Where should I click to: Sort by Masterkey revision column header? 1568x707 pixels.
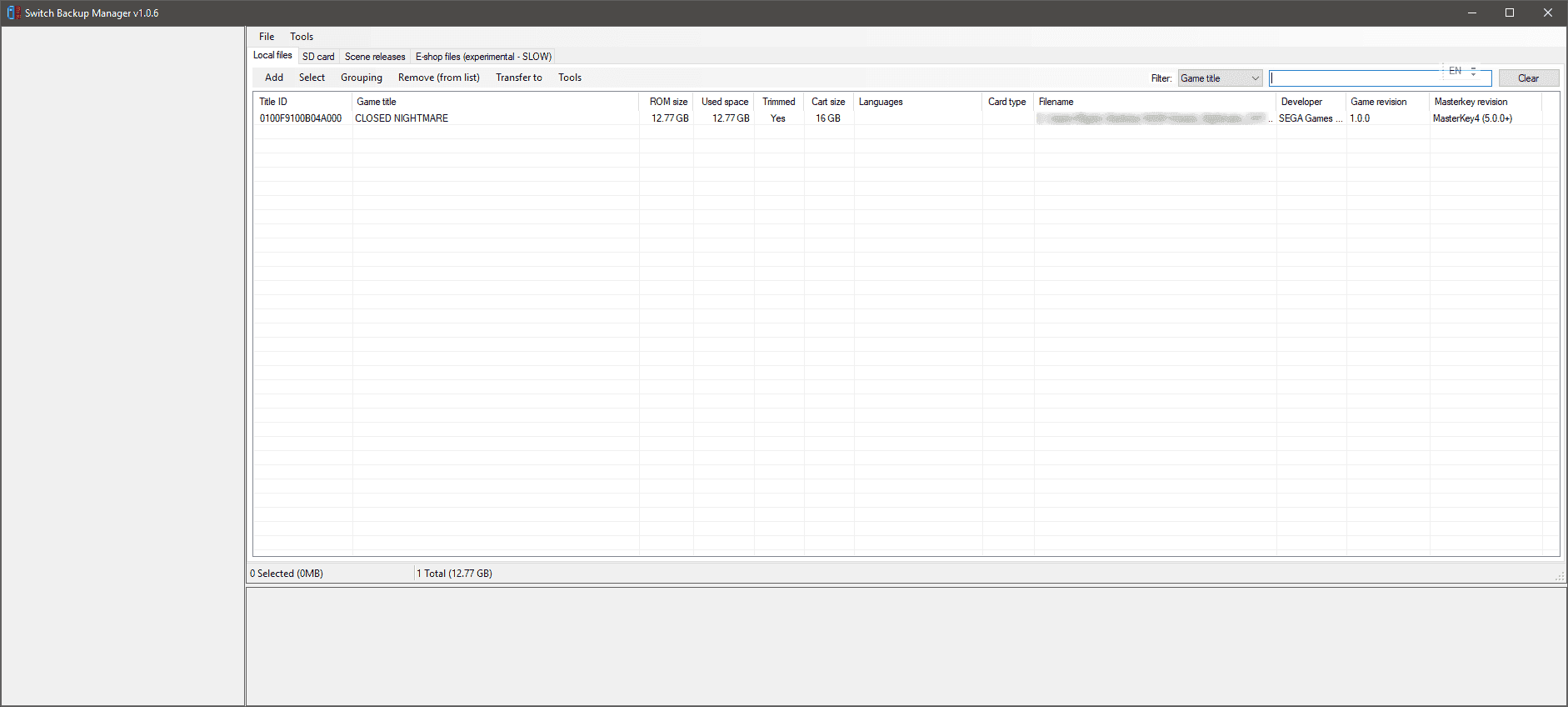1486,102
